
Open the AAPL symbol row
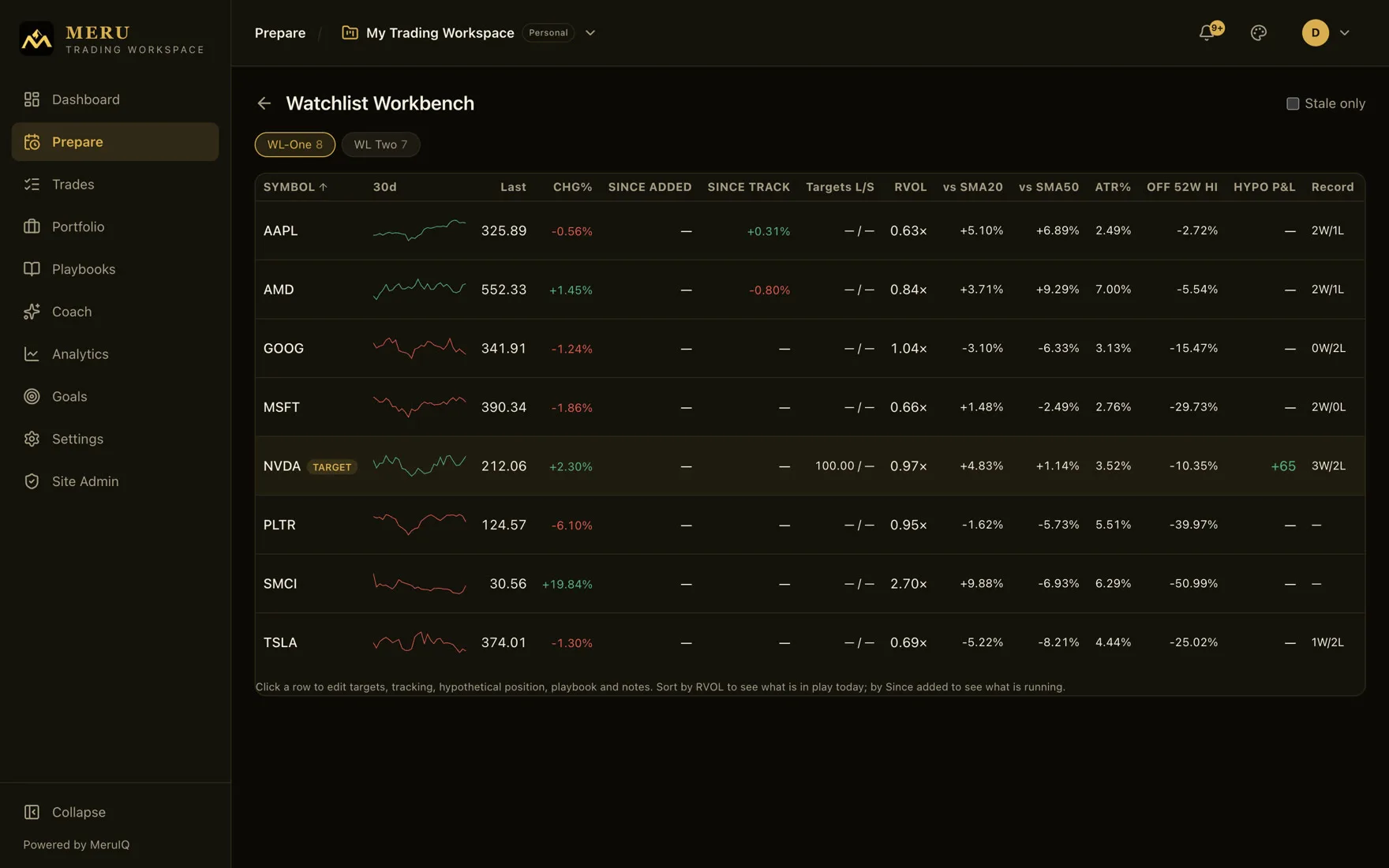(x=810, y=230)
